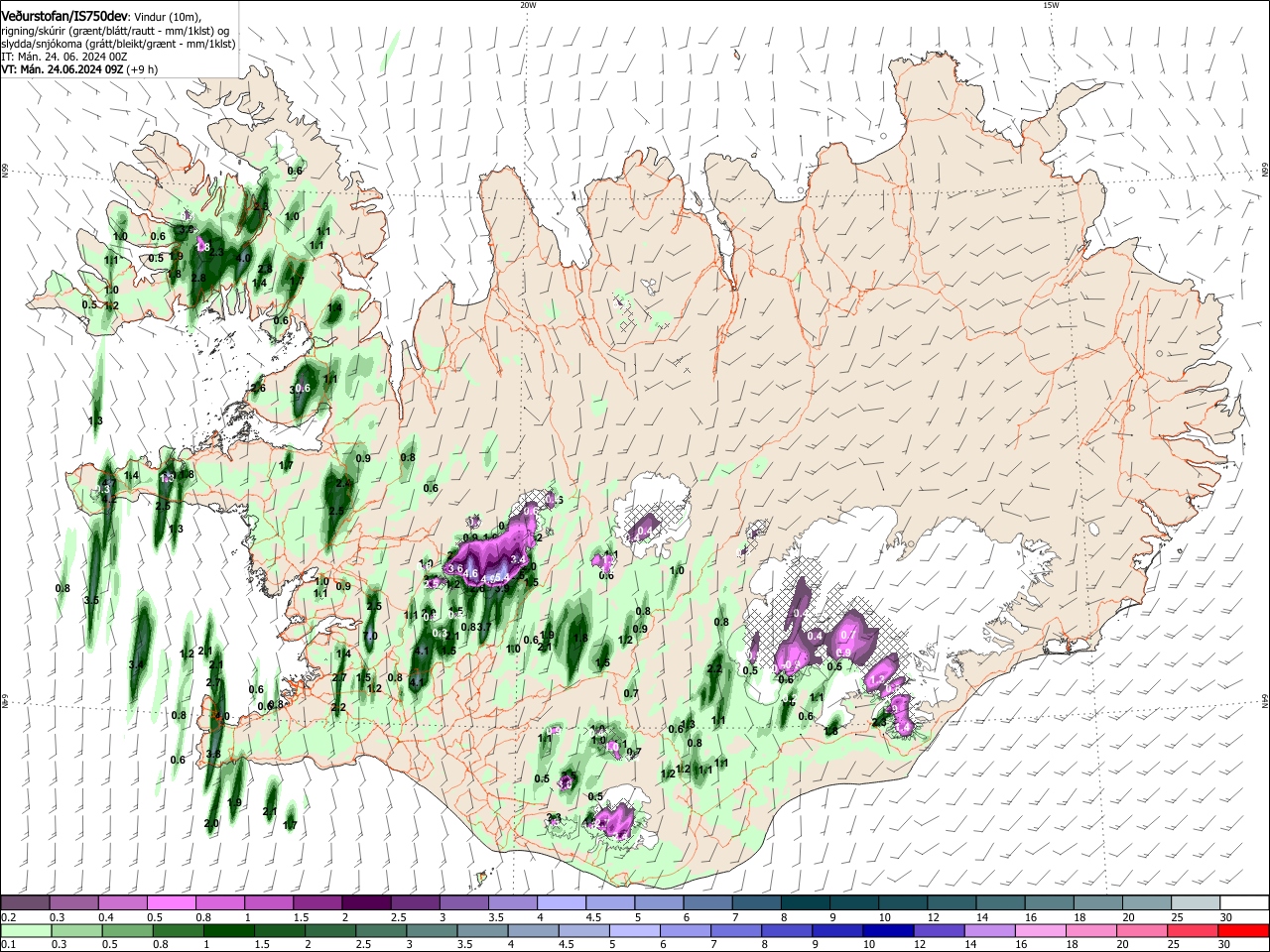Viewport: 1270px width, 952px height.
Task: Pick white swatch labeled 30, top legend row
Action: 1244,903
